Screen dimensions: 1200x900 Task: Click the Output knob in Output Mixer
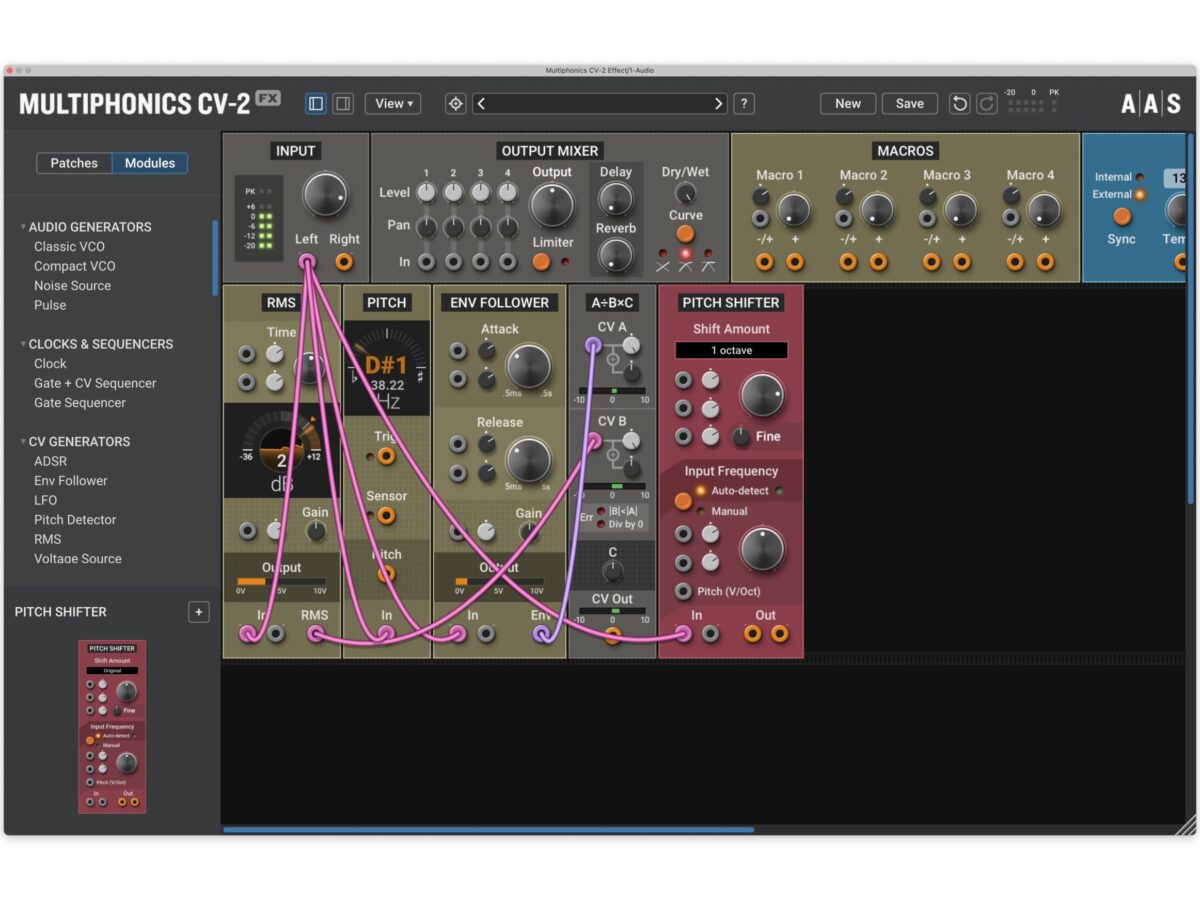551,206
